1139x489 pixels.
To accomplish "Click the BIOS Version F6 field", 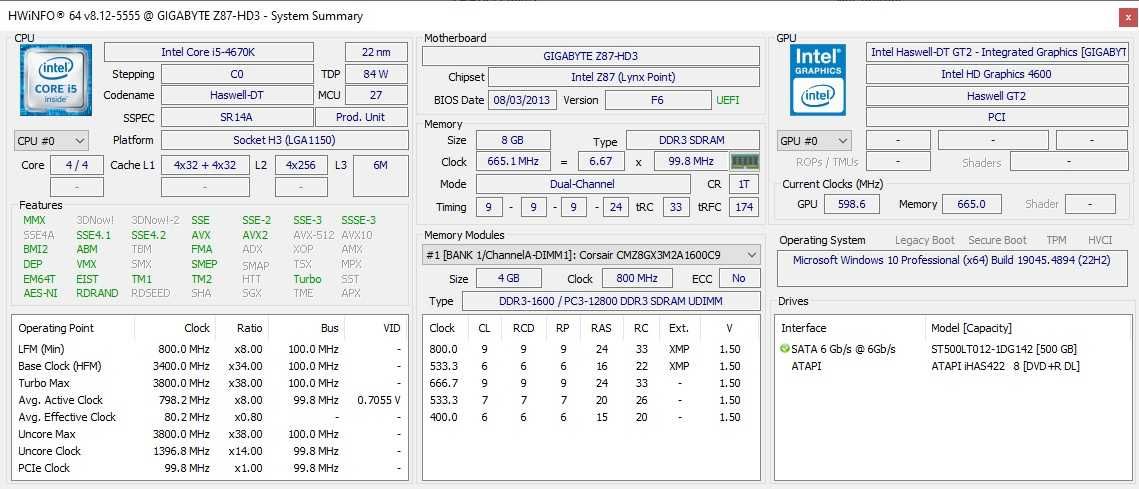I will click(x=657, y=100).
